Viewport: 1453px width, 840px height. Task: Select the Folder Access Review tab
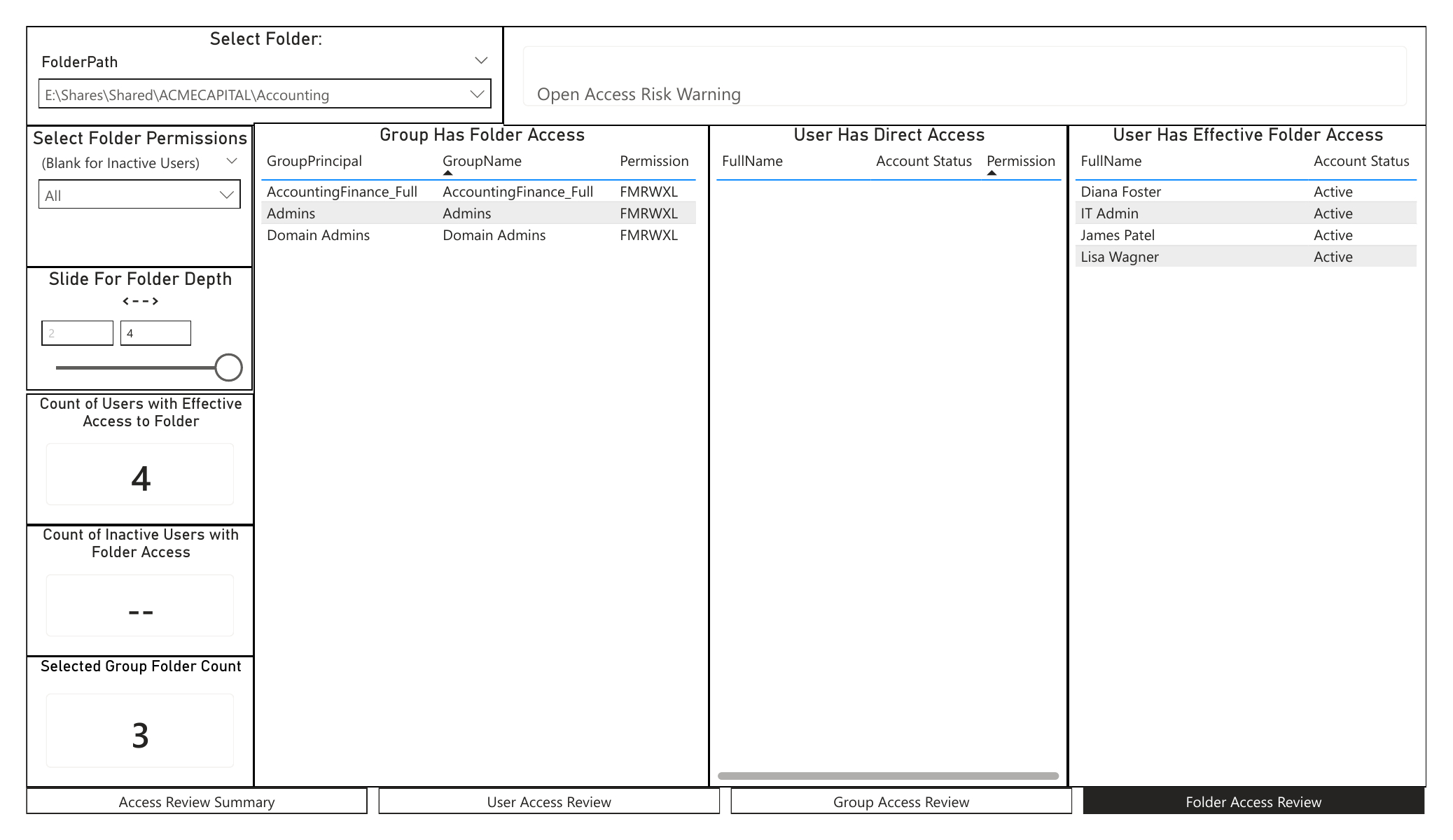point(1253,801)
